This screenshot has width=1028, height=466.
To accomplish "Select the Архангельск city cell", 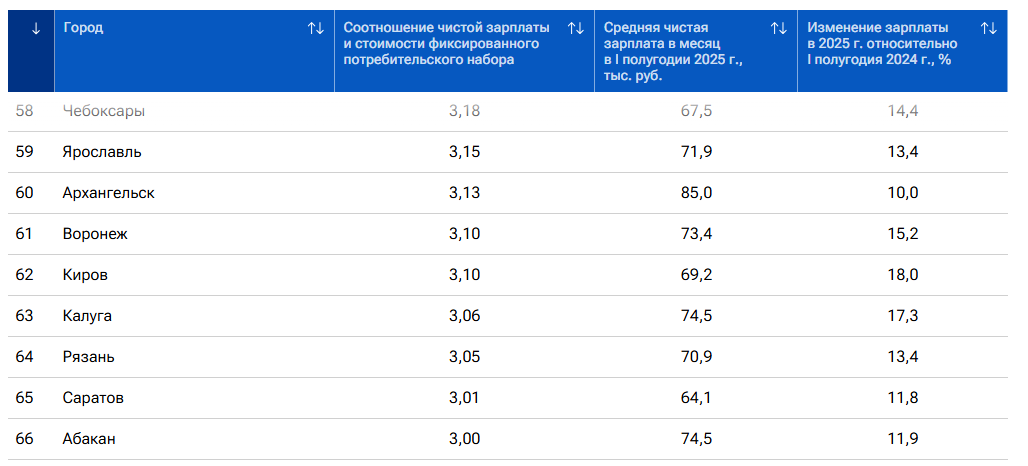I will point(108,193).
